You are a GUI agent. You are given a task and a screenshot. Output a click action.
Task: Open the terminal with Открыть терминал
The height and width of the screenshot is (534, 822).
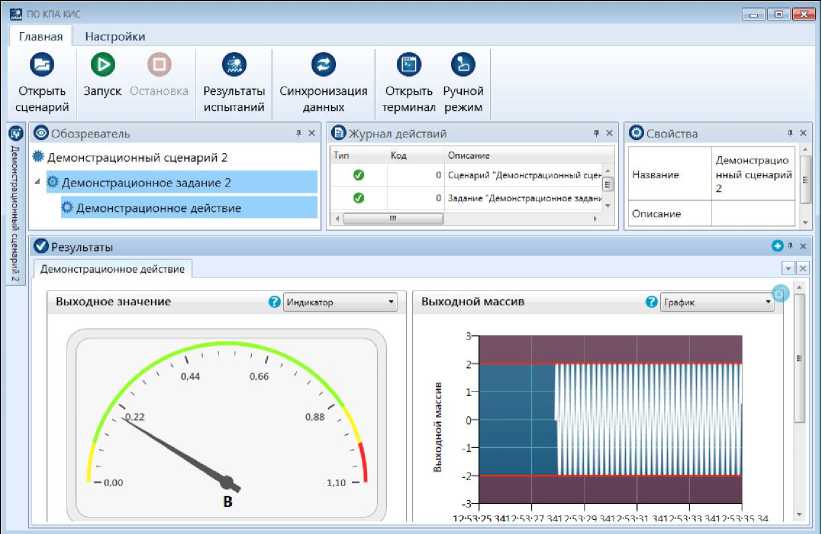click(408, 65)
